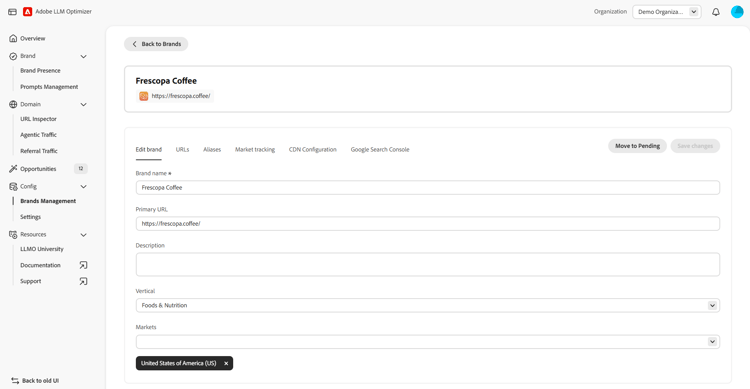Screen dimensions: 750x389
Task: Open LLMO University
Action: [42, 249]
